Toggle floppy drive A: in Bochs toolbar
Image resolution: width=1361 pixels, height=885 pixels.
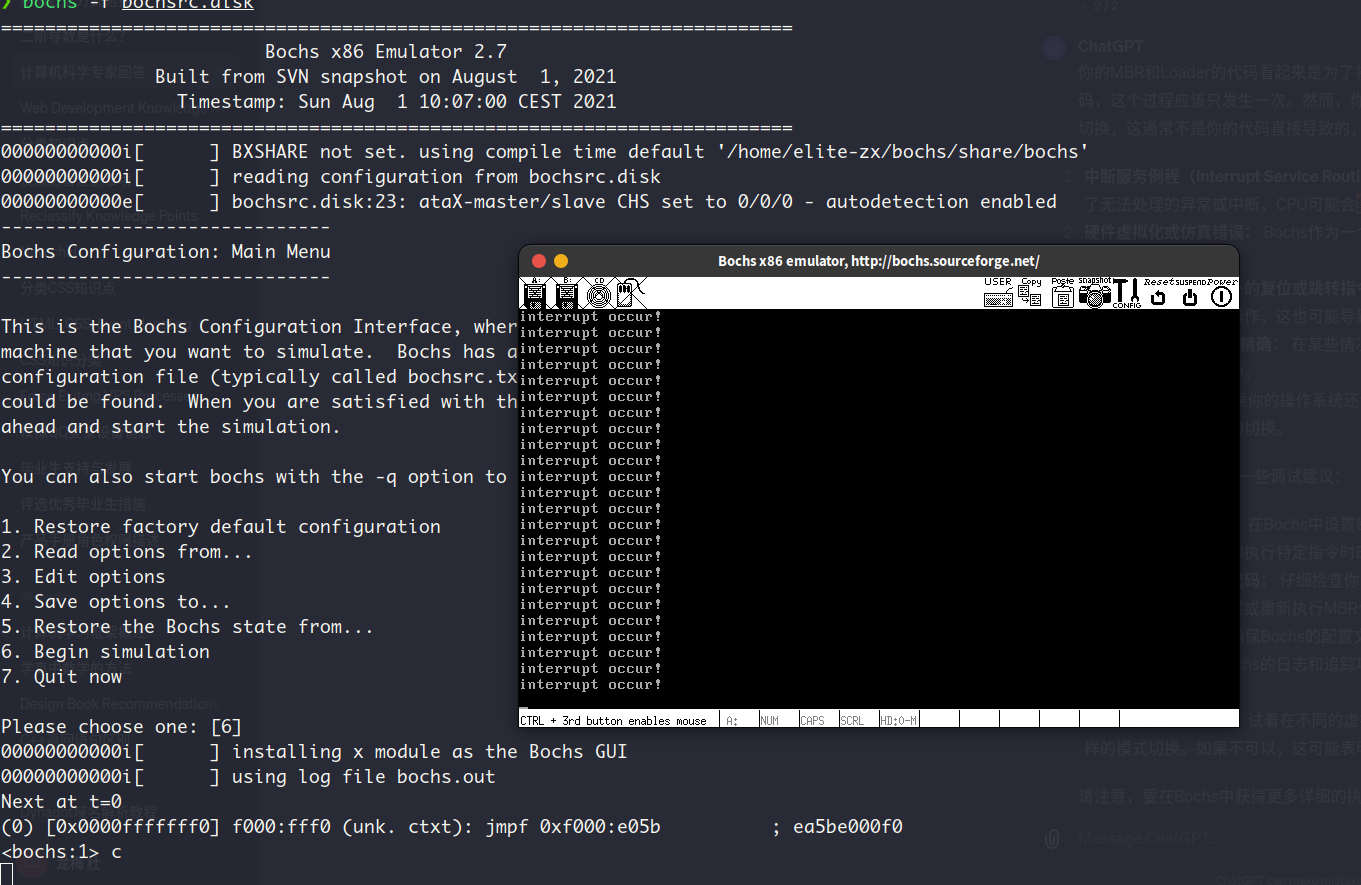coord(534,294)
